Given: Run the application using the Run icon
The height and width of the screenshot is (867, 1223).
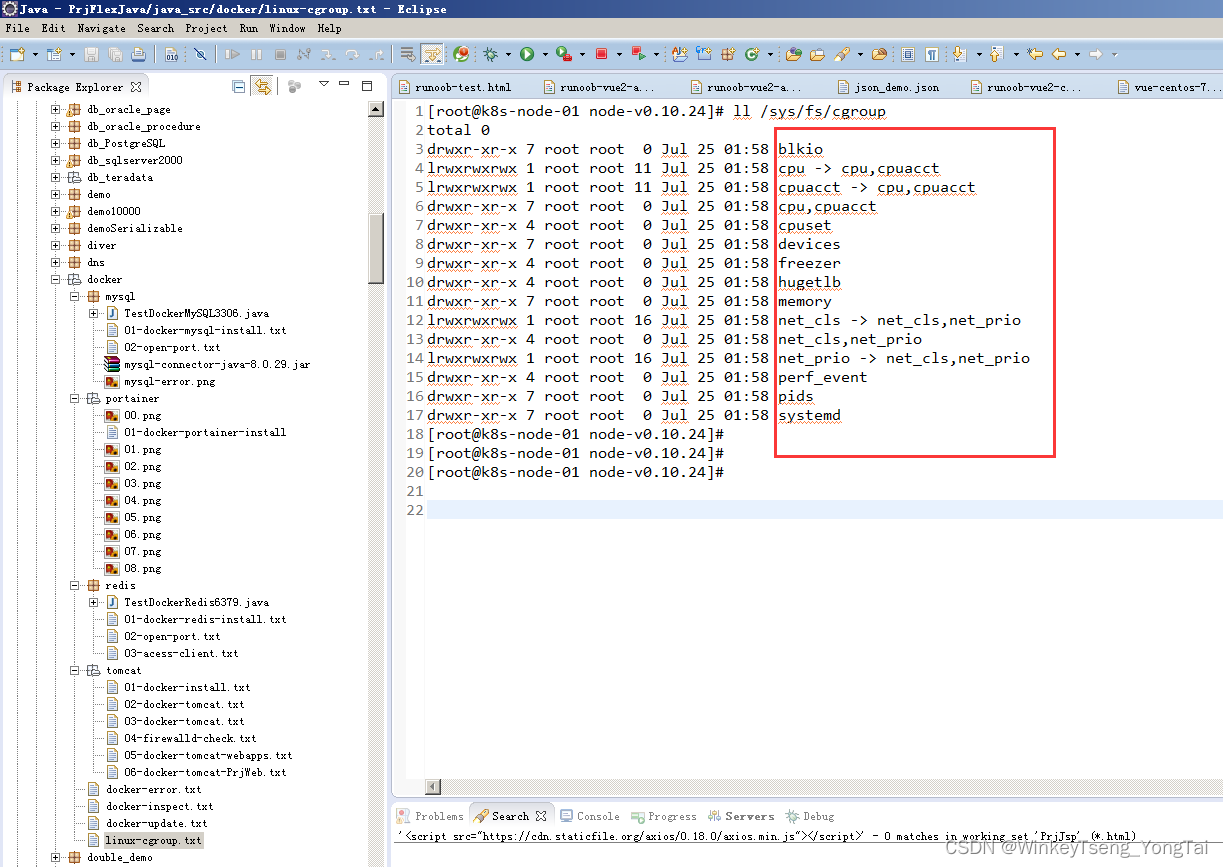Looking at the screenshot, I should (528, 54).
